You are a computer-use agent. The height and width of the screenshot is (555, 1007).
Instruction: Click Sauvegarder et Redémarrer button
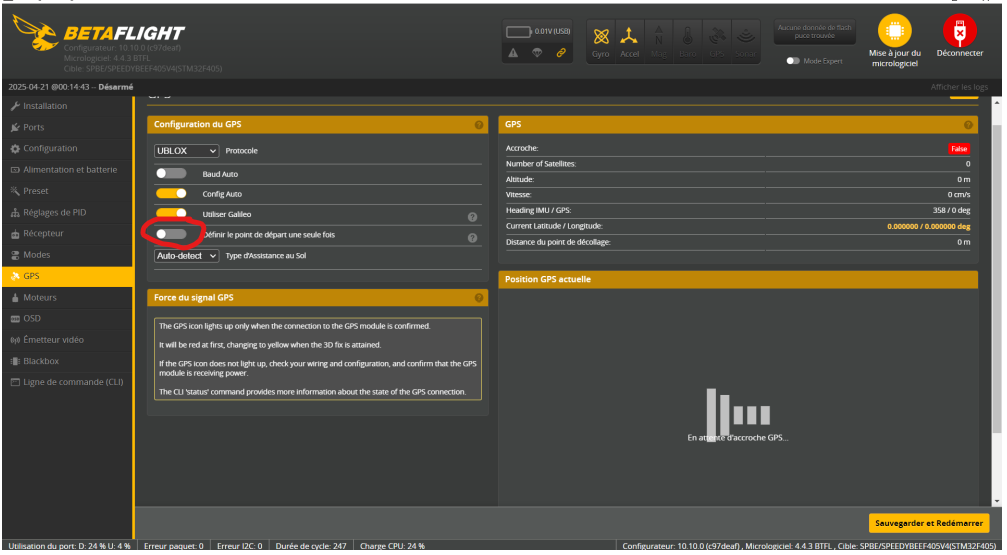929,523
